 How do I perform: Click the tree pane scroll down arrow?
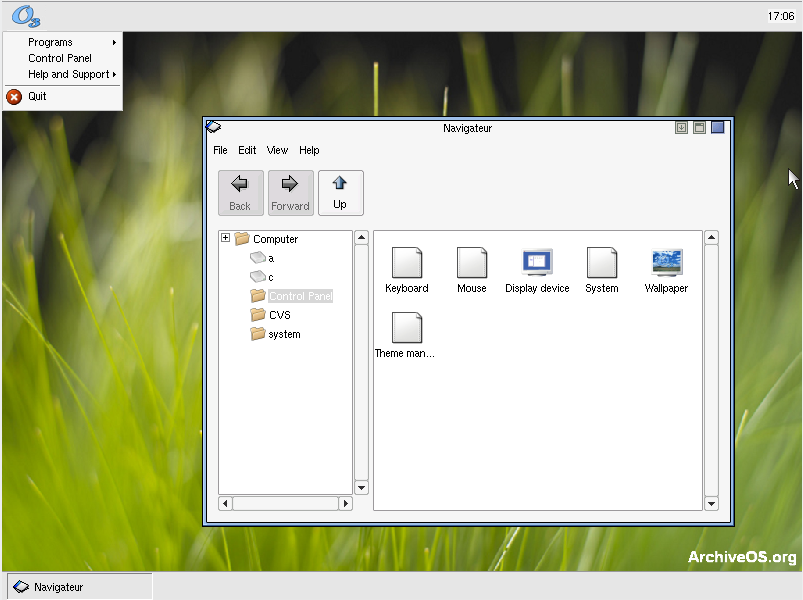[x=361, y=487]
